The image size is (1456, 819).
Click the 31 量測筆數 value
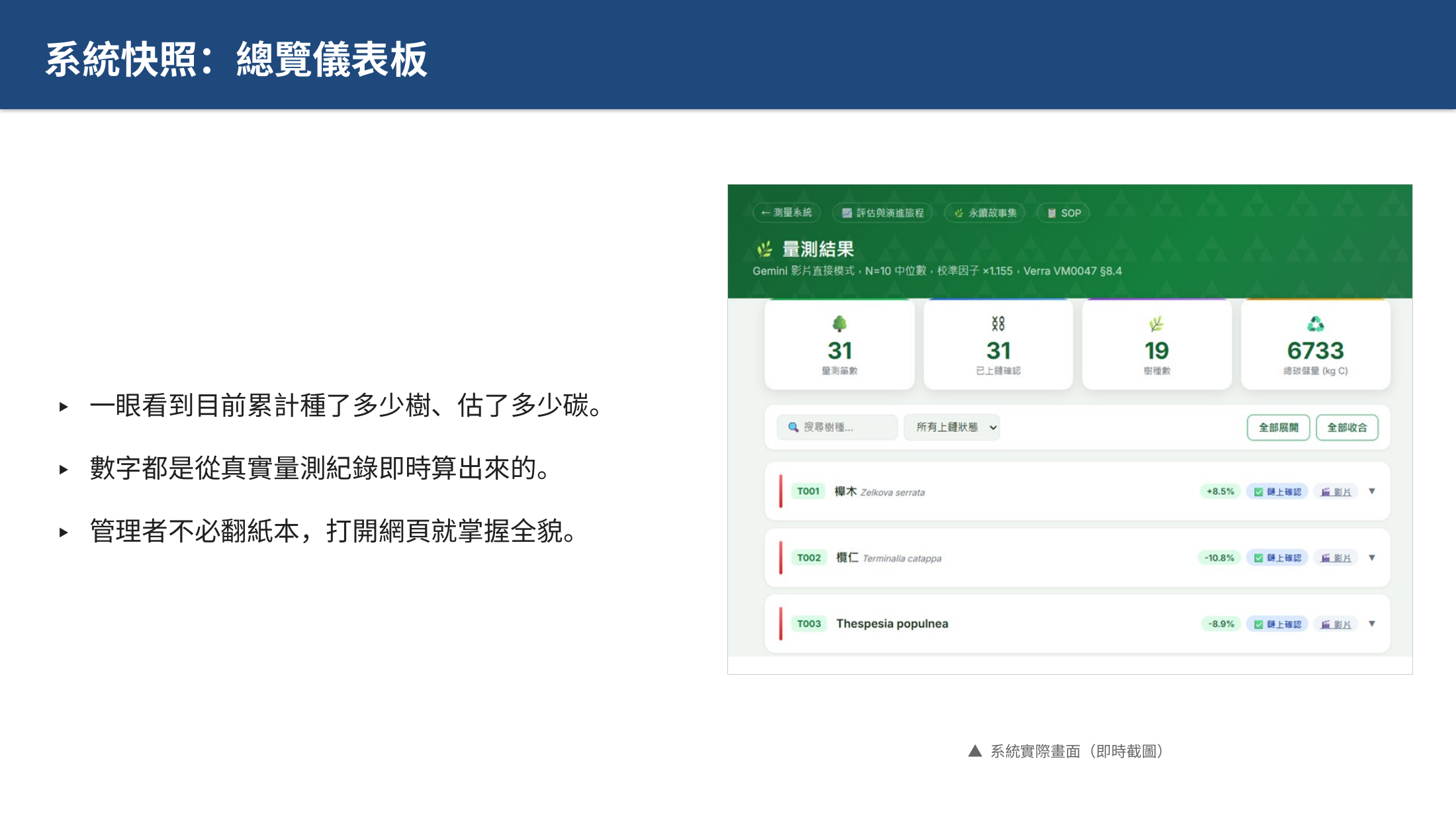tap(839, 351)
